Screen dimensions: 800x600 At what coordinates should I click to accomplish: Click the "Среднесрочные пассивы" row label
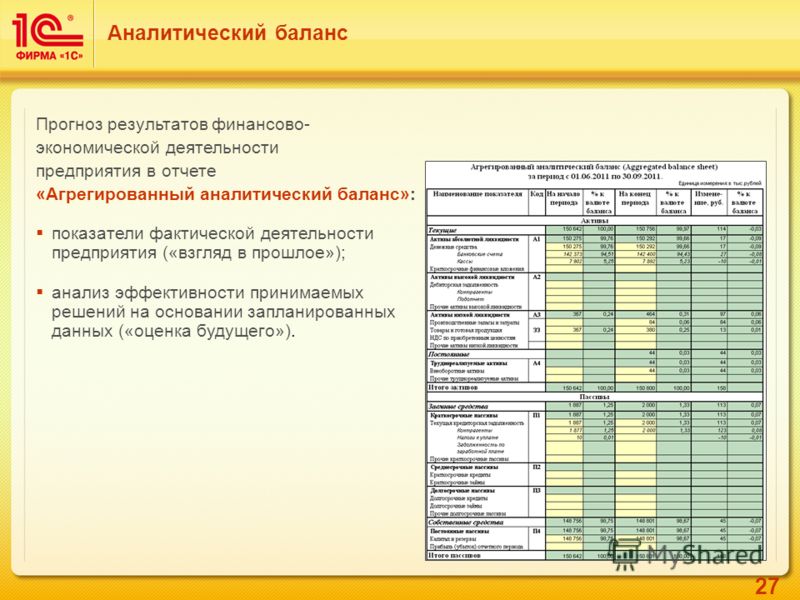pyautogui.click(x=464, y=467)
